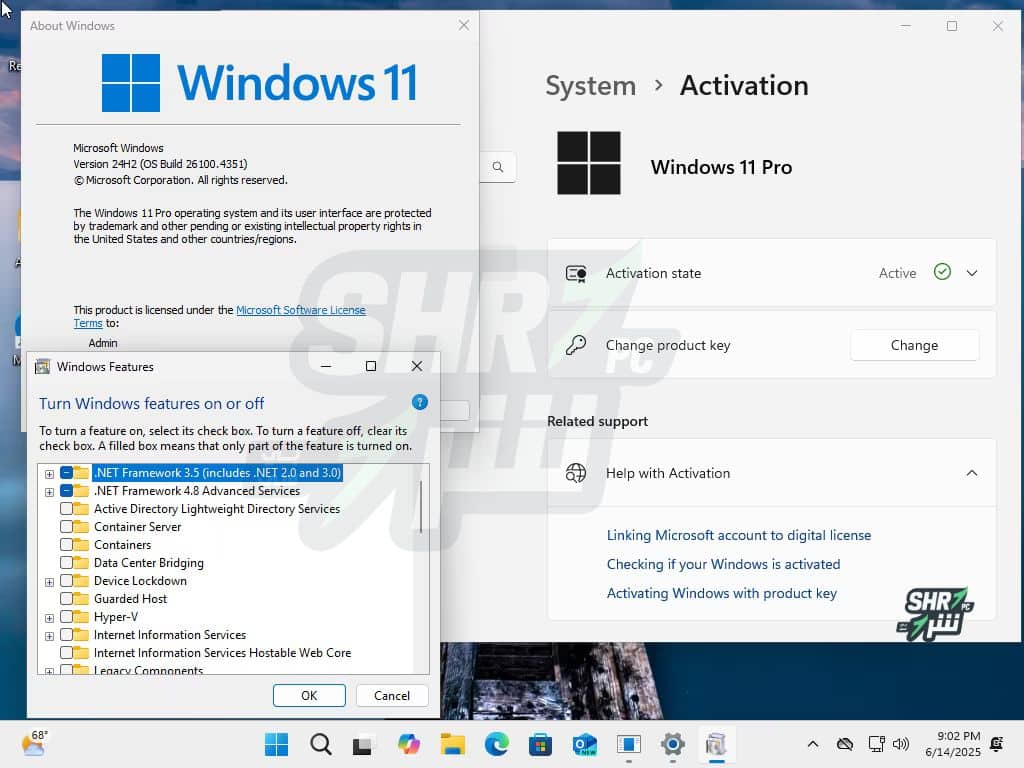The width and height of the screenshot is (1024, 768).
Task: Click OK in Windows Features dialog
Action: point(309,696)
